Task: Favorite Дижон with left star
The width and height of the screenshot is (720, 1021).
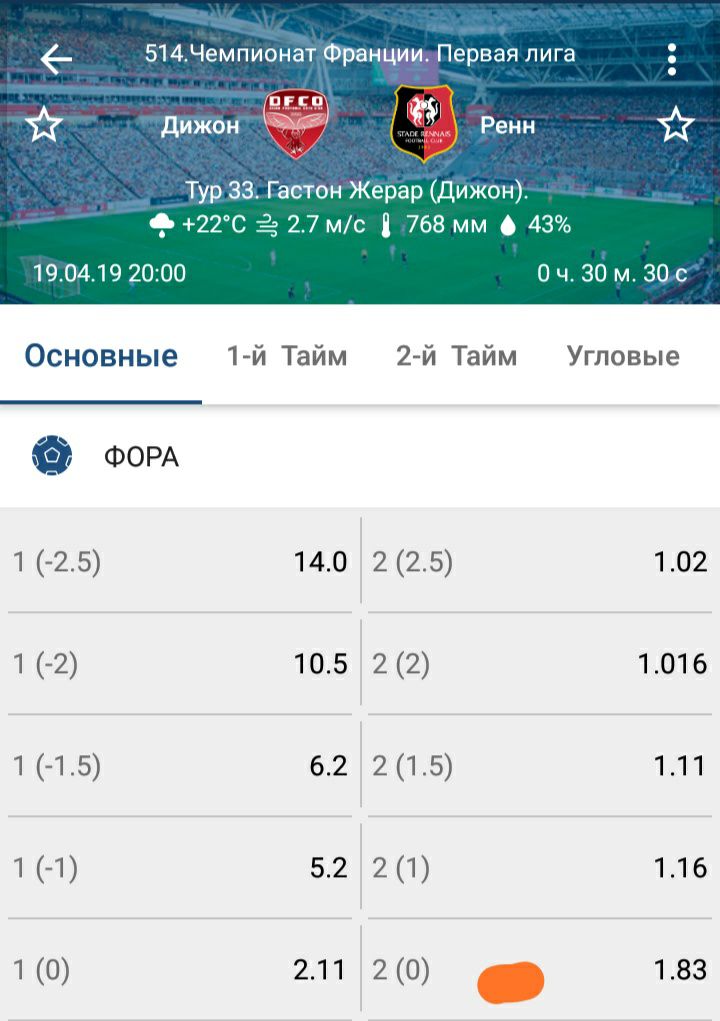Action: (43, 126)
